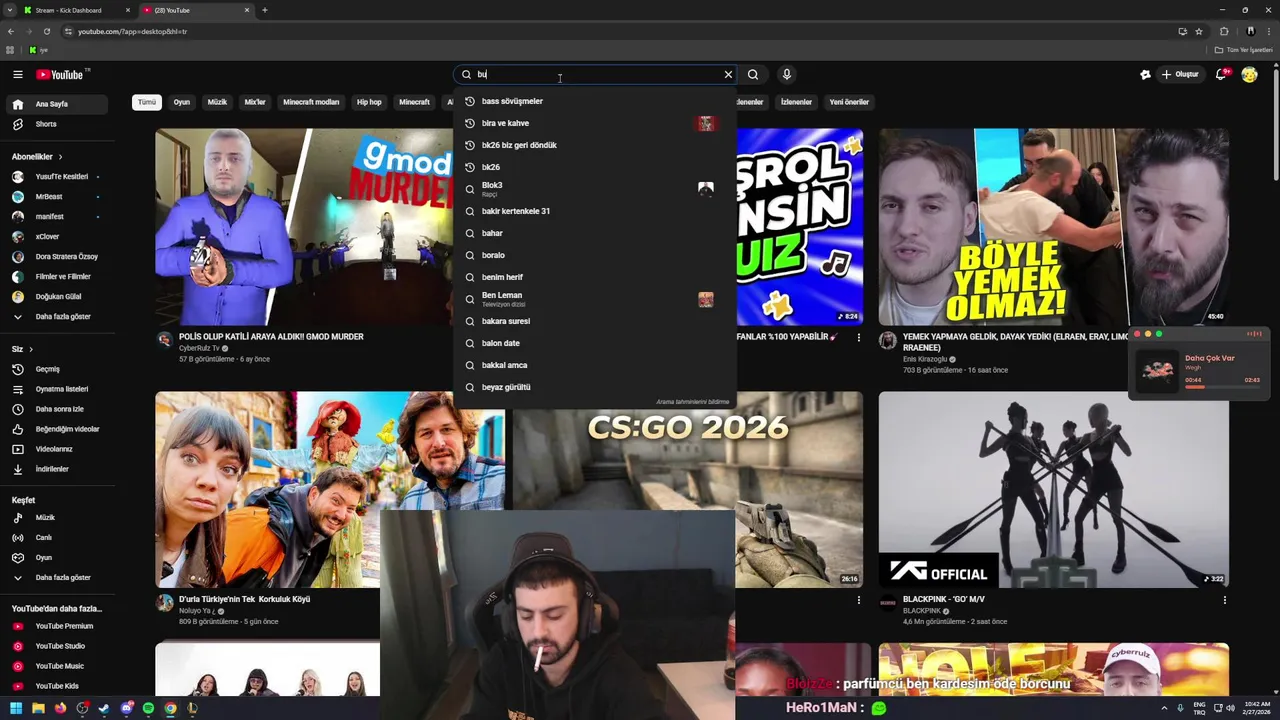Screen dimensions: 1280x720
Task: Choose 'boralo' suggestion
Action: click(594, 255)
